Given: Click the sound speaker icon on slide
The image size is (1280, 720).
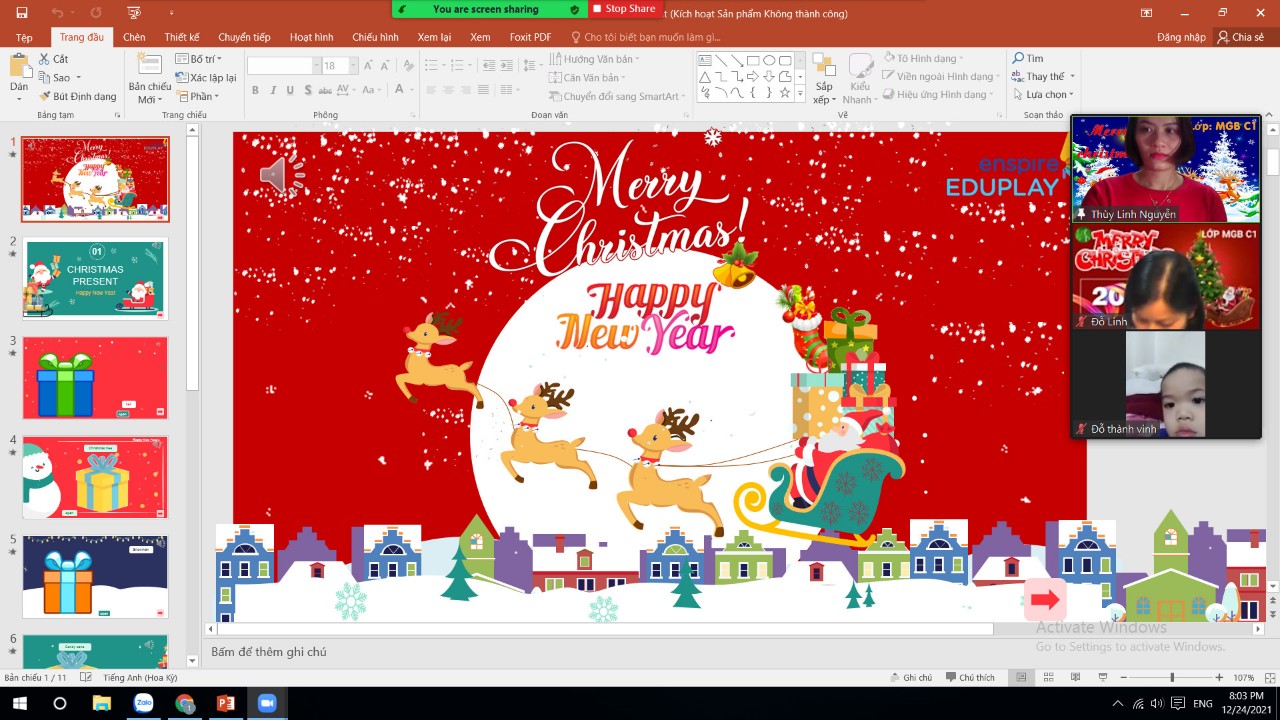Looking at the screenshot, I should pyautogui.click(x=282, y=175).
